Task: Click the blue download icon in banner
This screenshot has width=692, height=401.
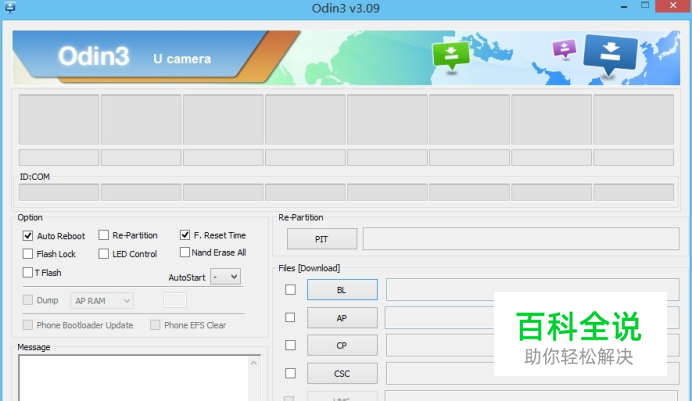Action: point(610,54)
